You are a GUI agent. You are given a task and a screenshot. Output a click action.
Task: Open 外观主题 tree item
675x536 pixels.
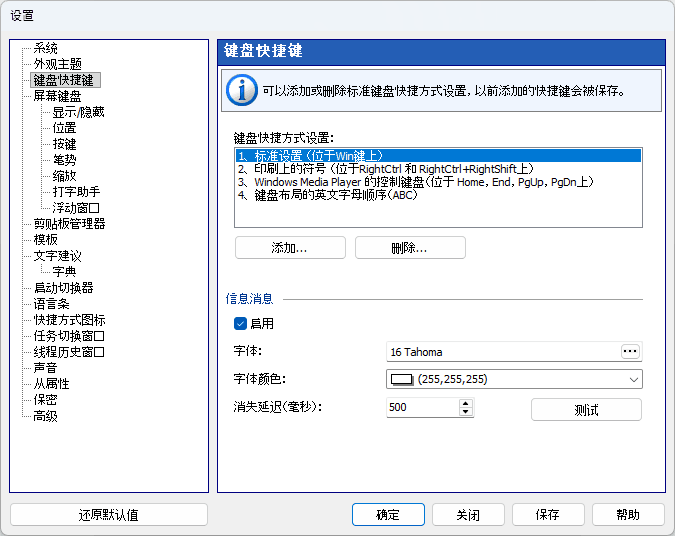[x=58, y=64]
